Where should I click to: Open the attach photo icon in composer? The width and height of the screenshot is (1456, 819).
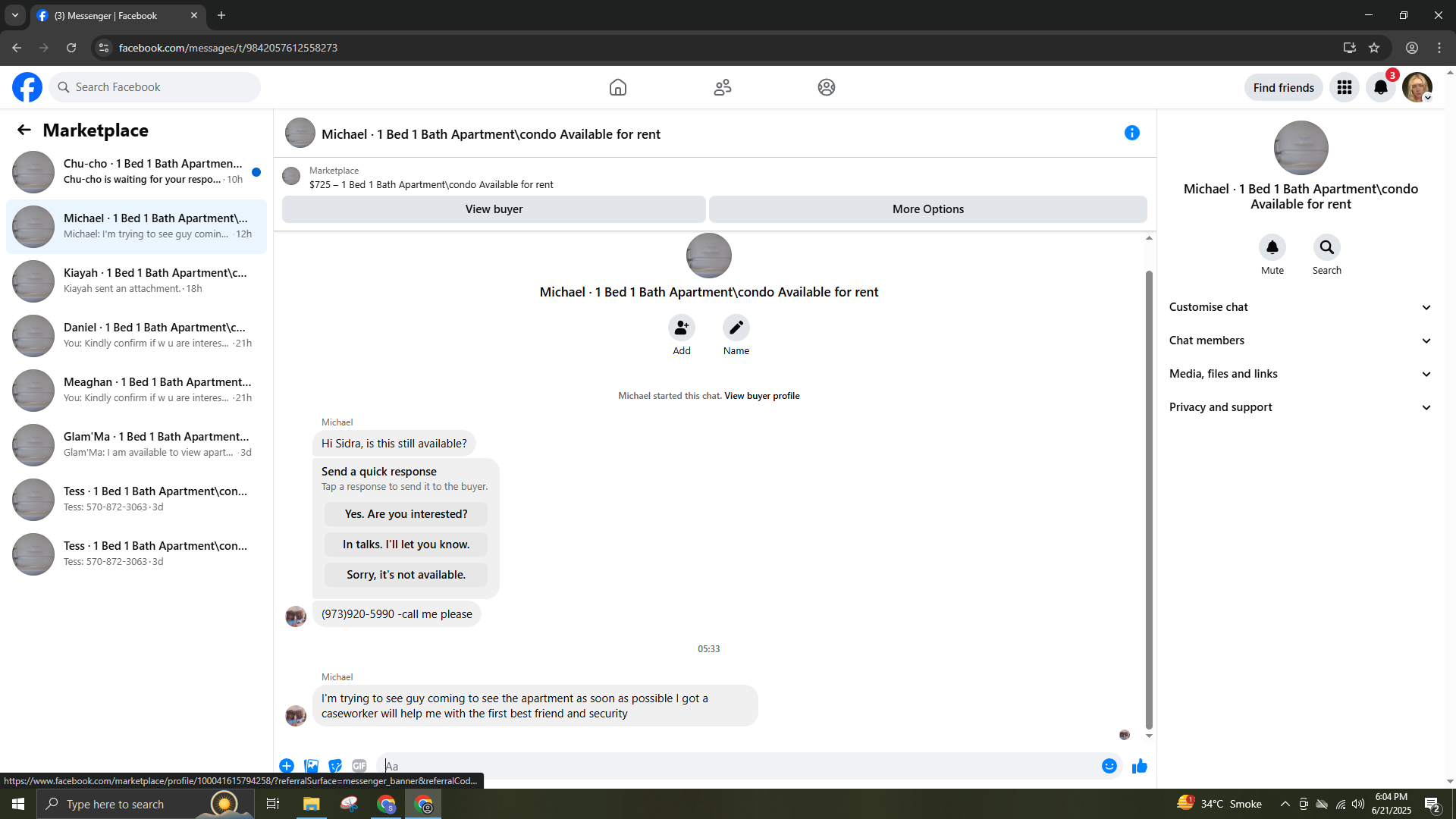311,766
